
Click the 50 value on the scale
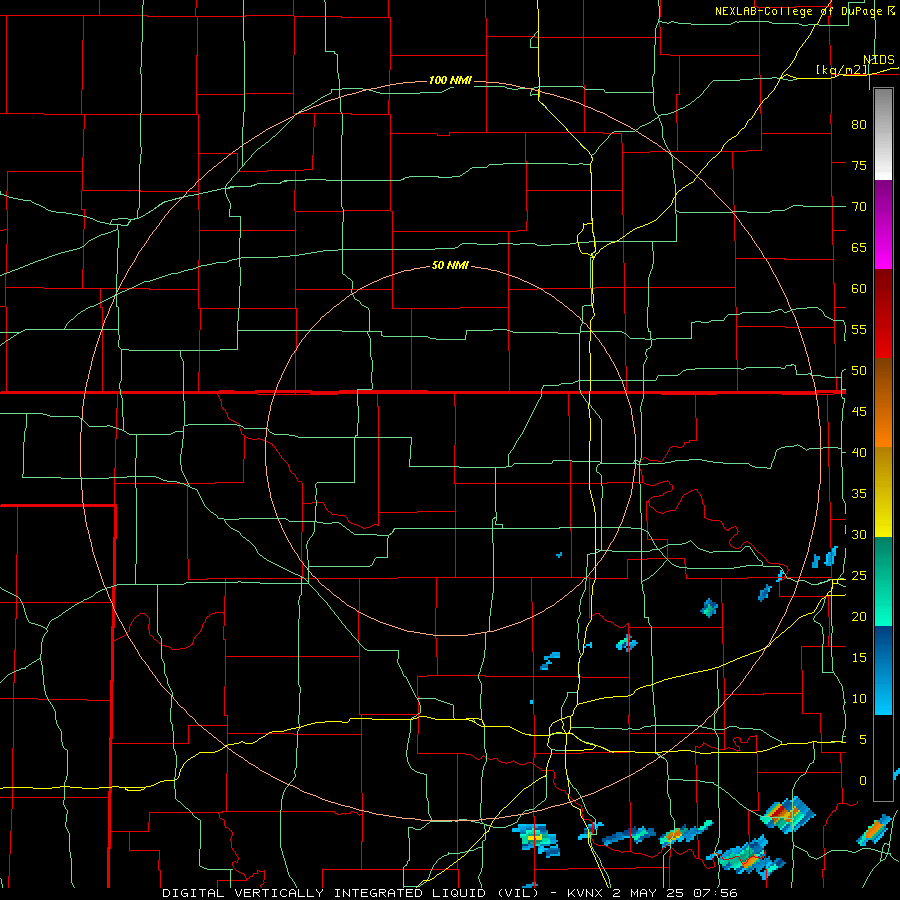coord(859,371)
